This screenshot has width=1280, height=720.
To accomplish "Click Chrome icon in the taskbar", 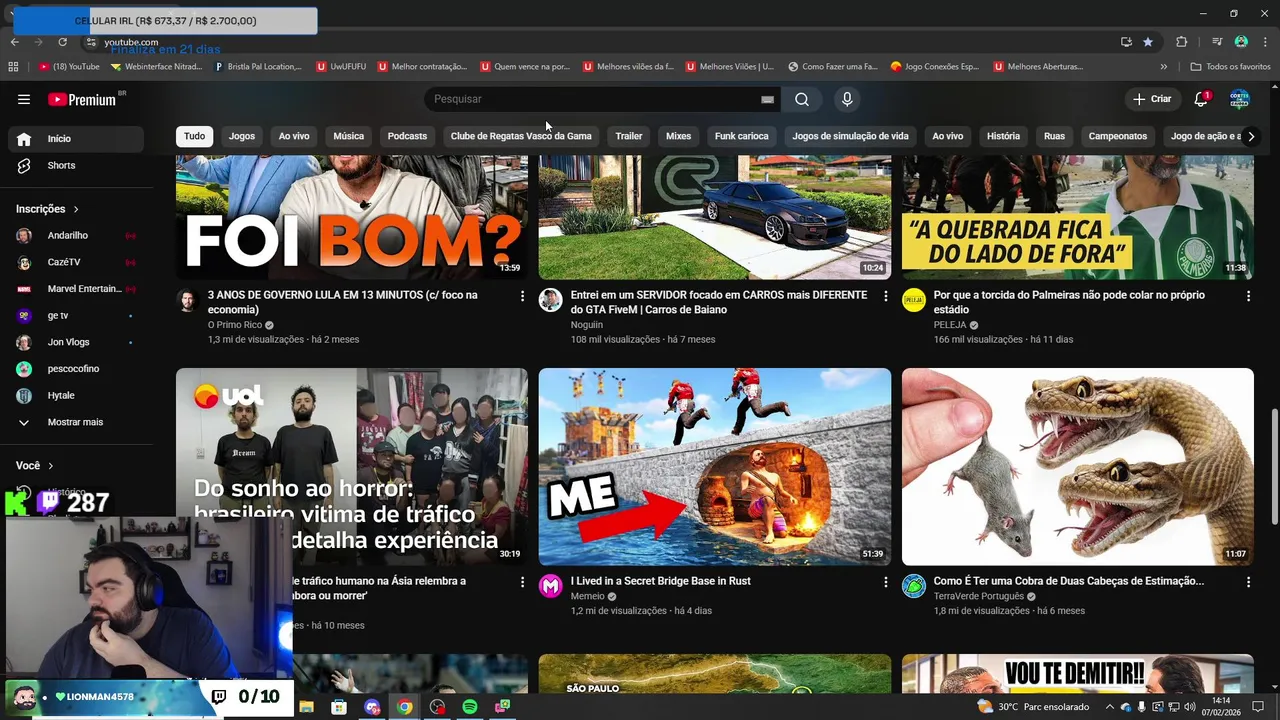I will 404,707.
